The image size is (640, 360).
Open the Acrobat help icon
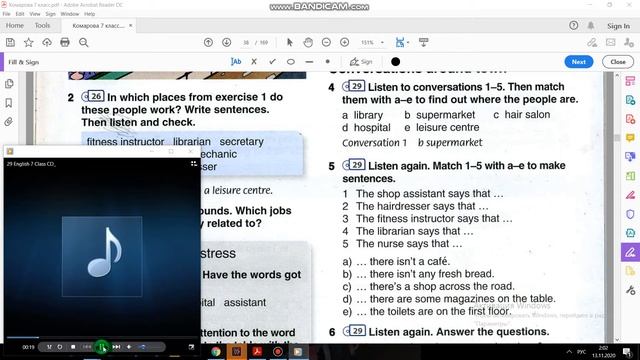(573, 25)
